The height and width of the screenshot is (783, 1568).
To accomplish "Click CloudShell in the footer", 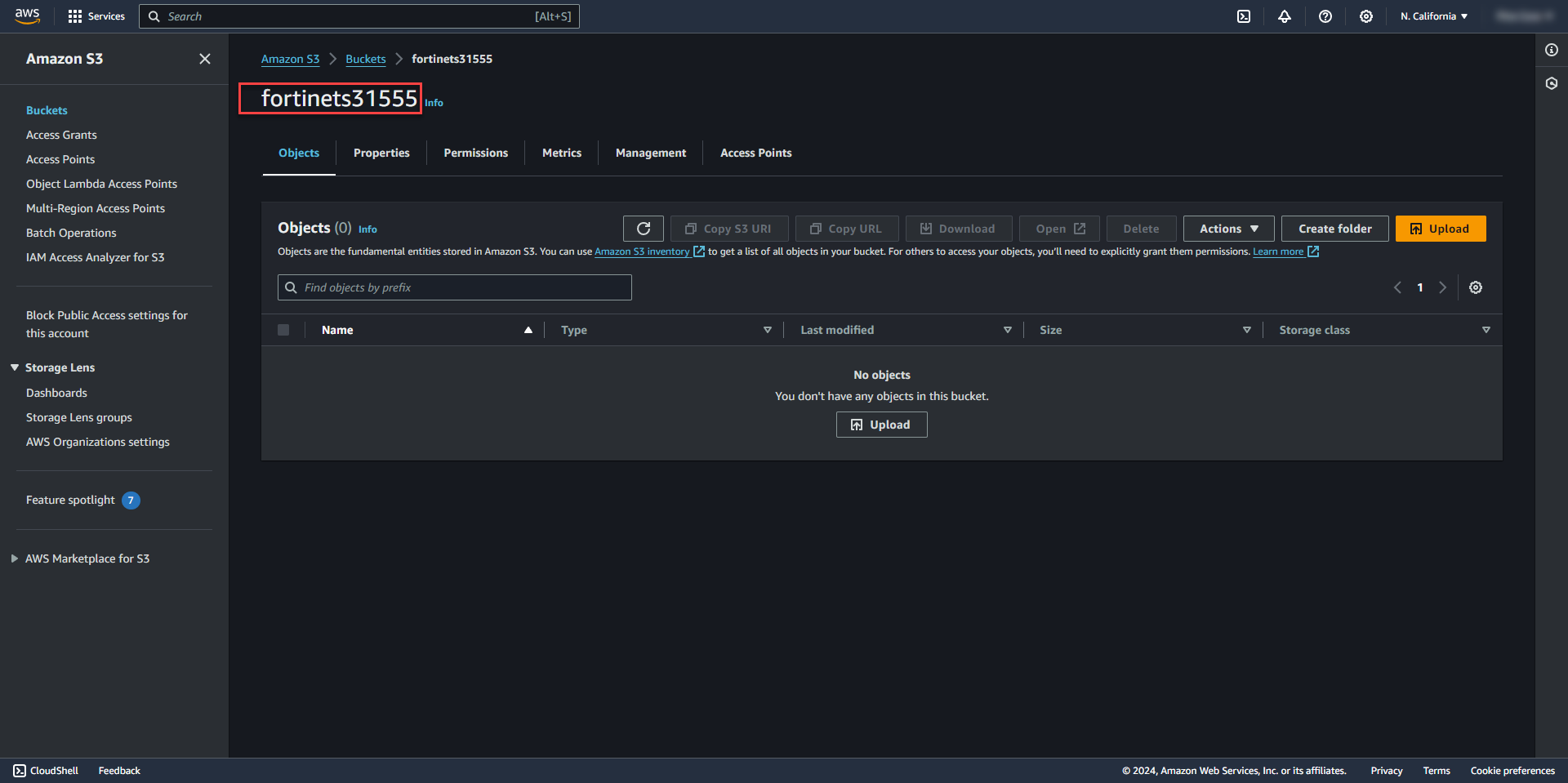I will coord(46,771).
